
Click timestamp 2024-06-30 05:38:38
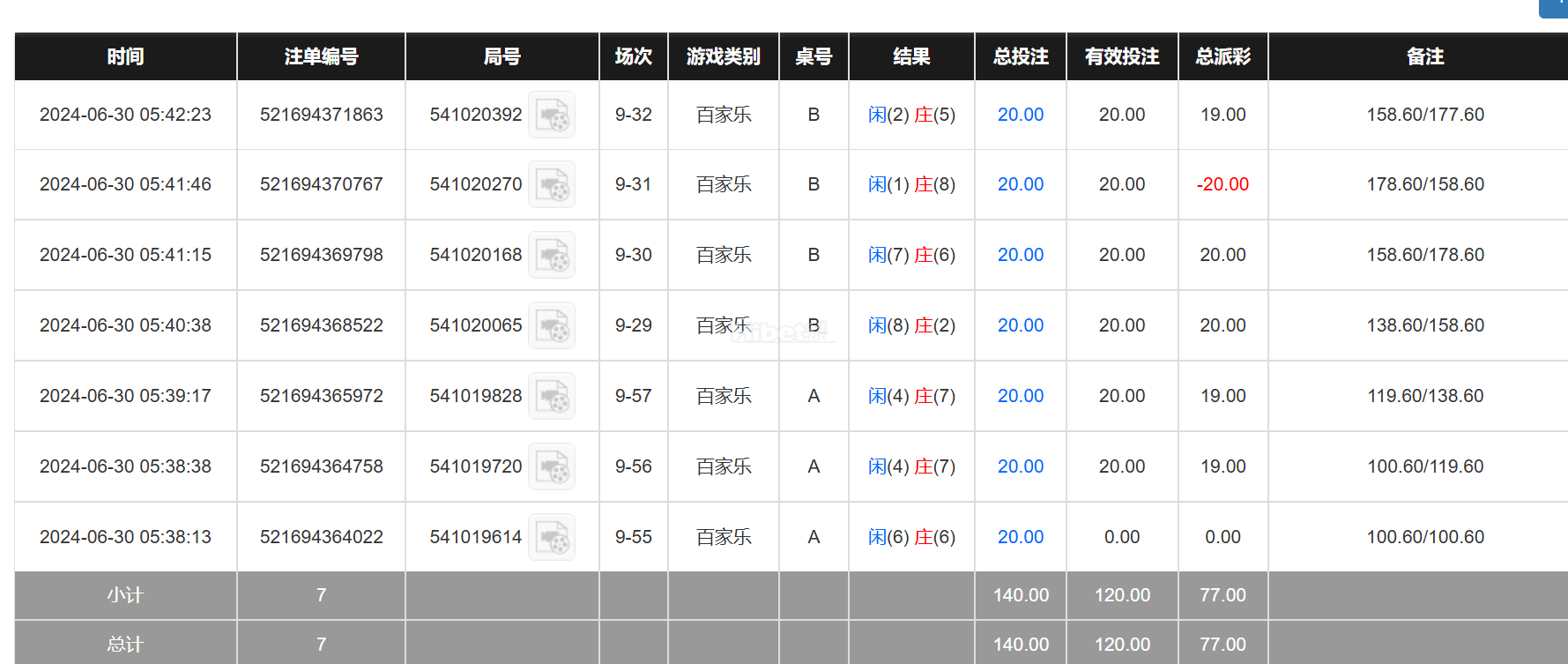[125, 466]
